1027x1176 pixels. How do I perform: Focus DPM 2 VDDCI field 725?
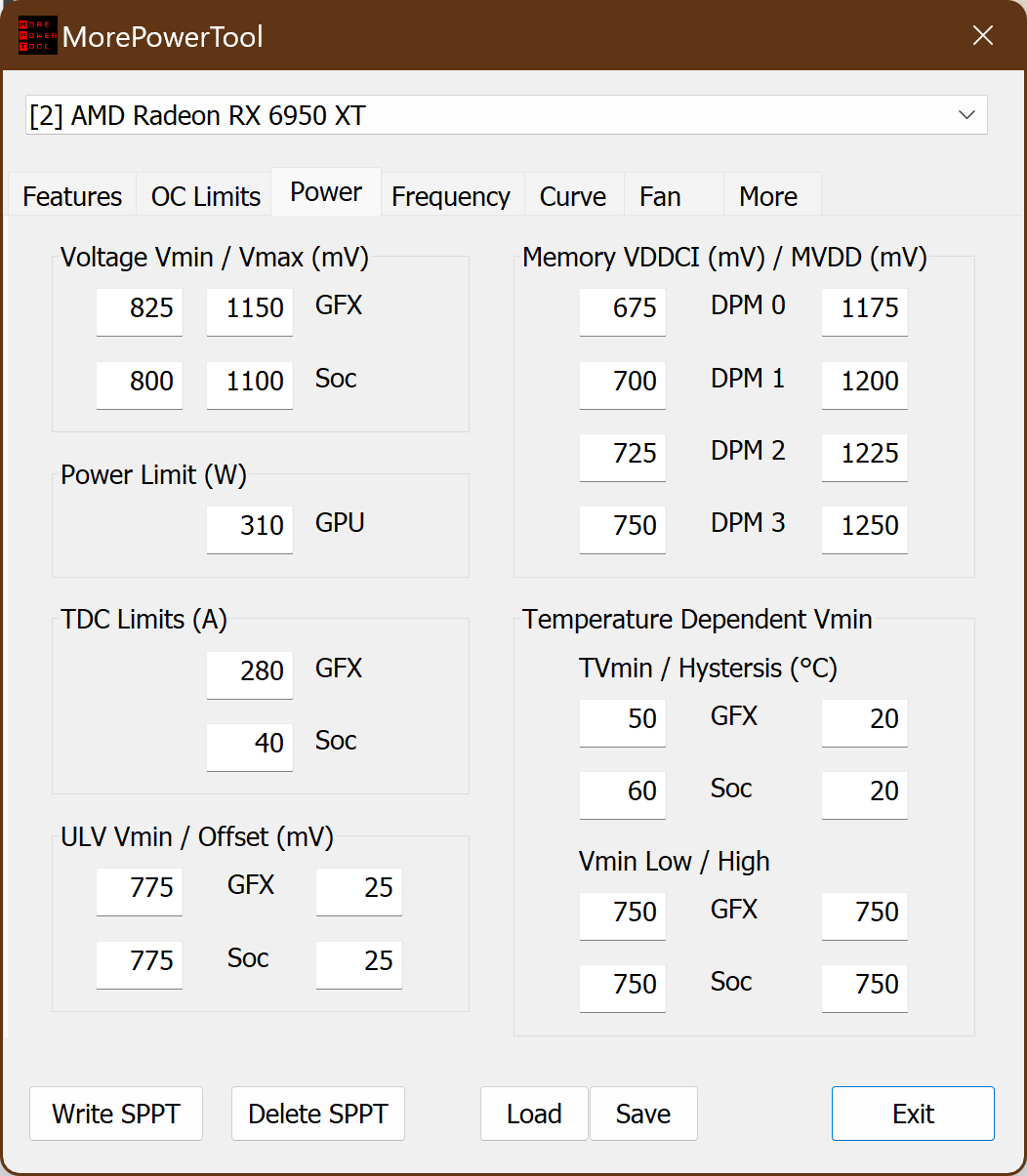623,457
